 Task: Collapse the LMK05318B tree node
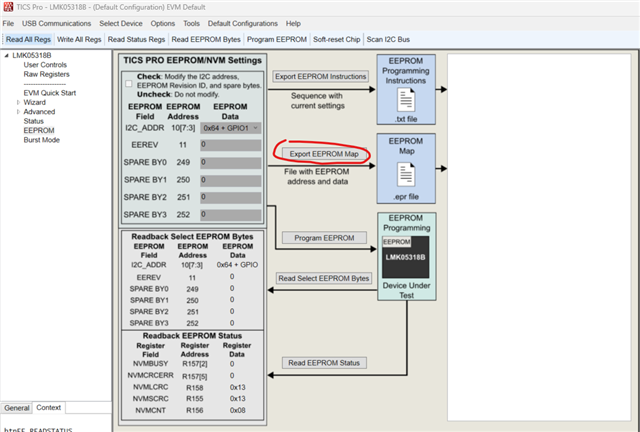pos(7,55)
